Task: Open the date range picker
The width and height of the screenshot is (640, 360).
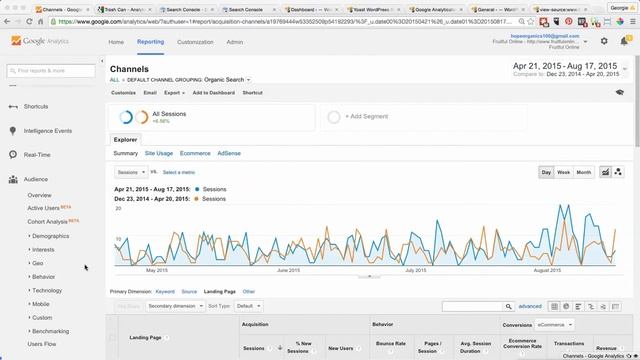Action: (570, 69)
